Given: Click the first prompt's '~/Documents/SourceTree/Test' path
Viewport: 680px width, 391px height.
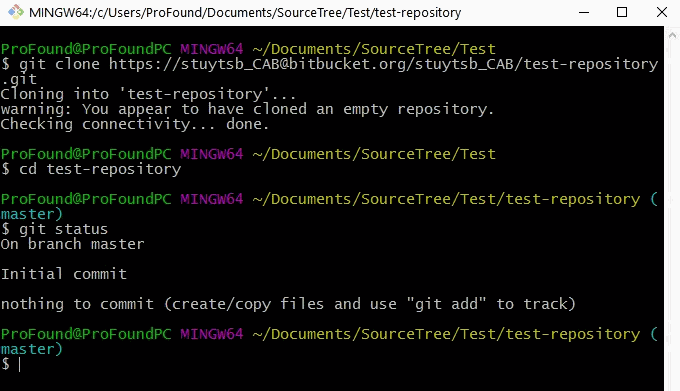Looking at the screenshot, I should point(374,49).
